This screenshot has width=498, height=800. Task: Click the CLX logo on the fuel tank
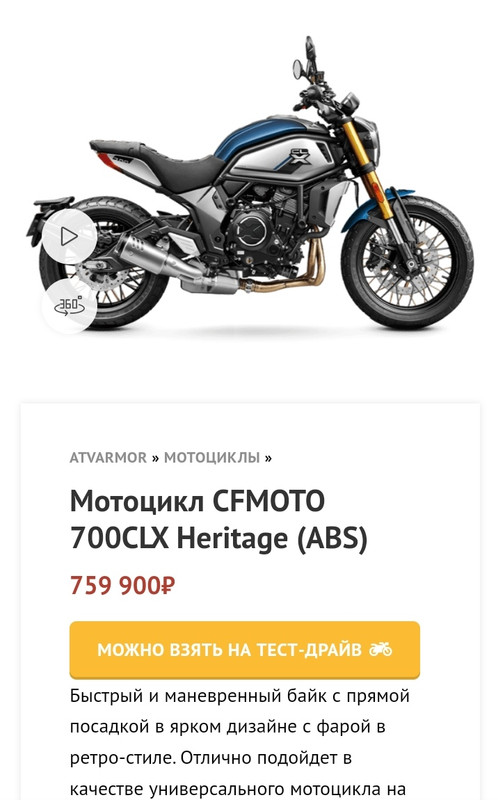(300, 157)
